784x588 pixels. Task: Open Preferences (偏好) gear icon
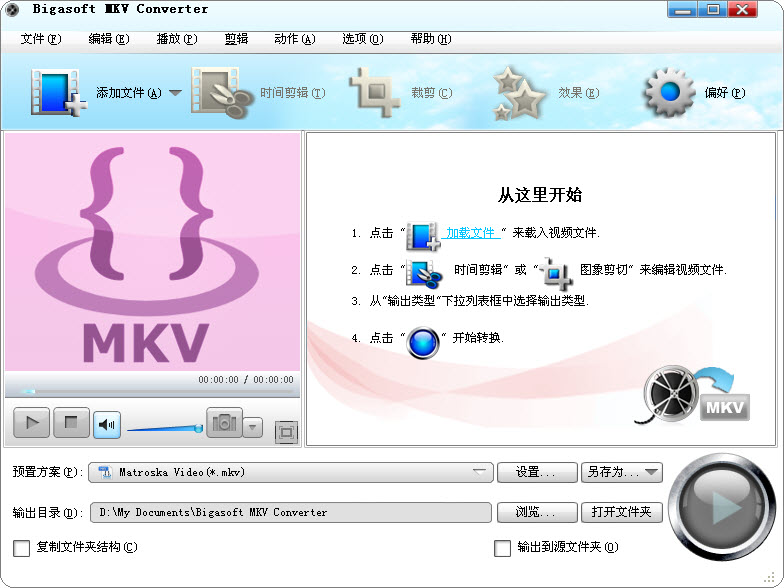[670, 92]
